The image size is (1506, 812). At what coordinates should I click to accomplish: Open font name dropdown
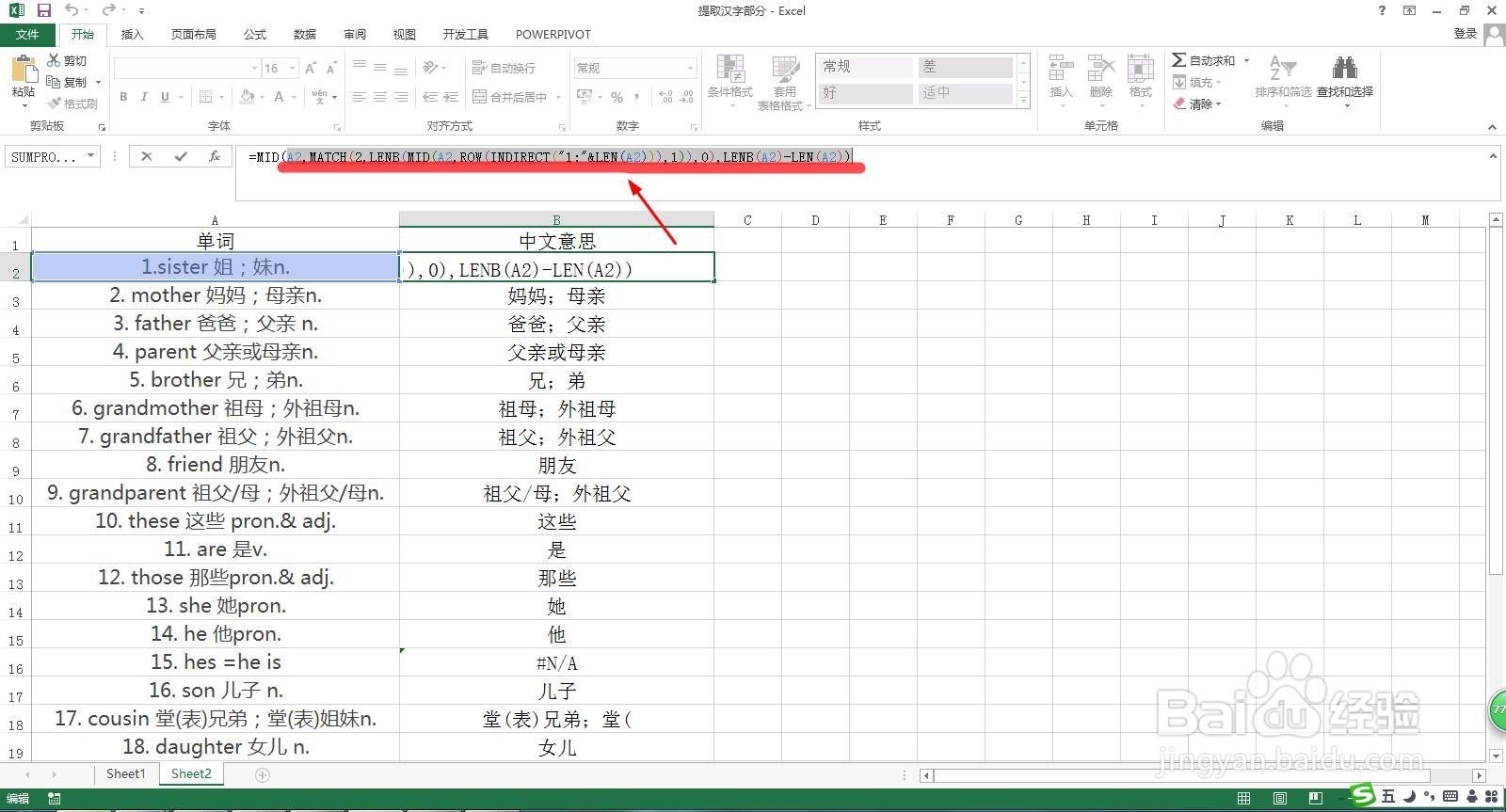[x=254, y=69]
